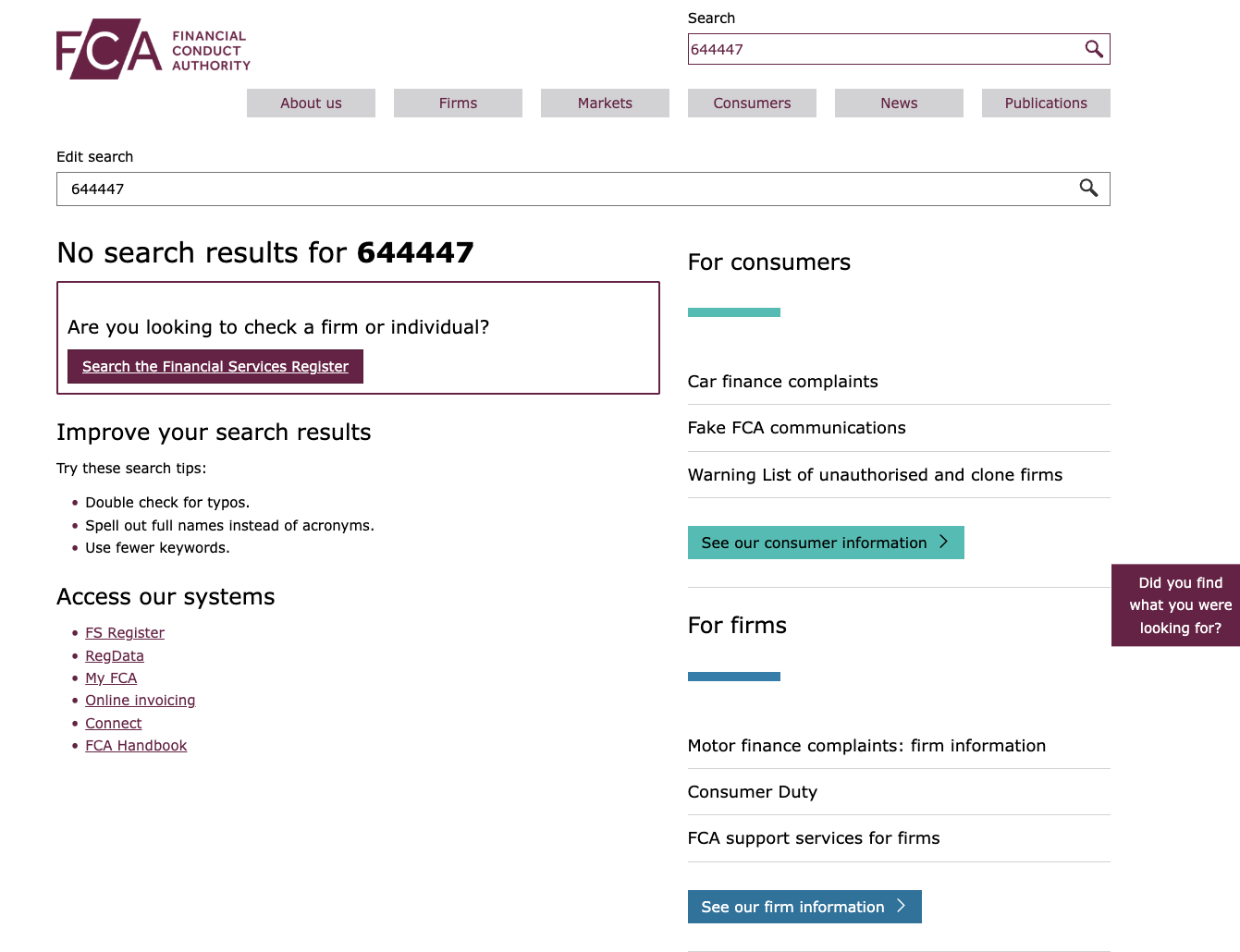Open the About us menu

(311, 104)
